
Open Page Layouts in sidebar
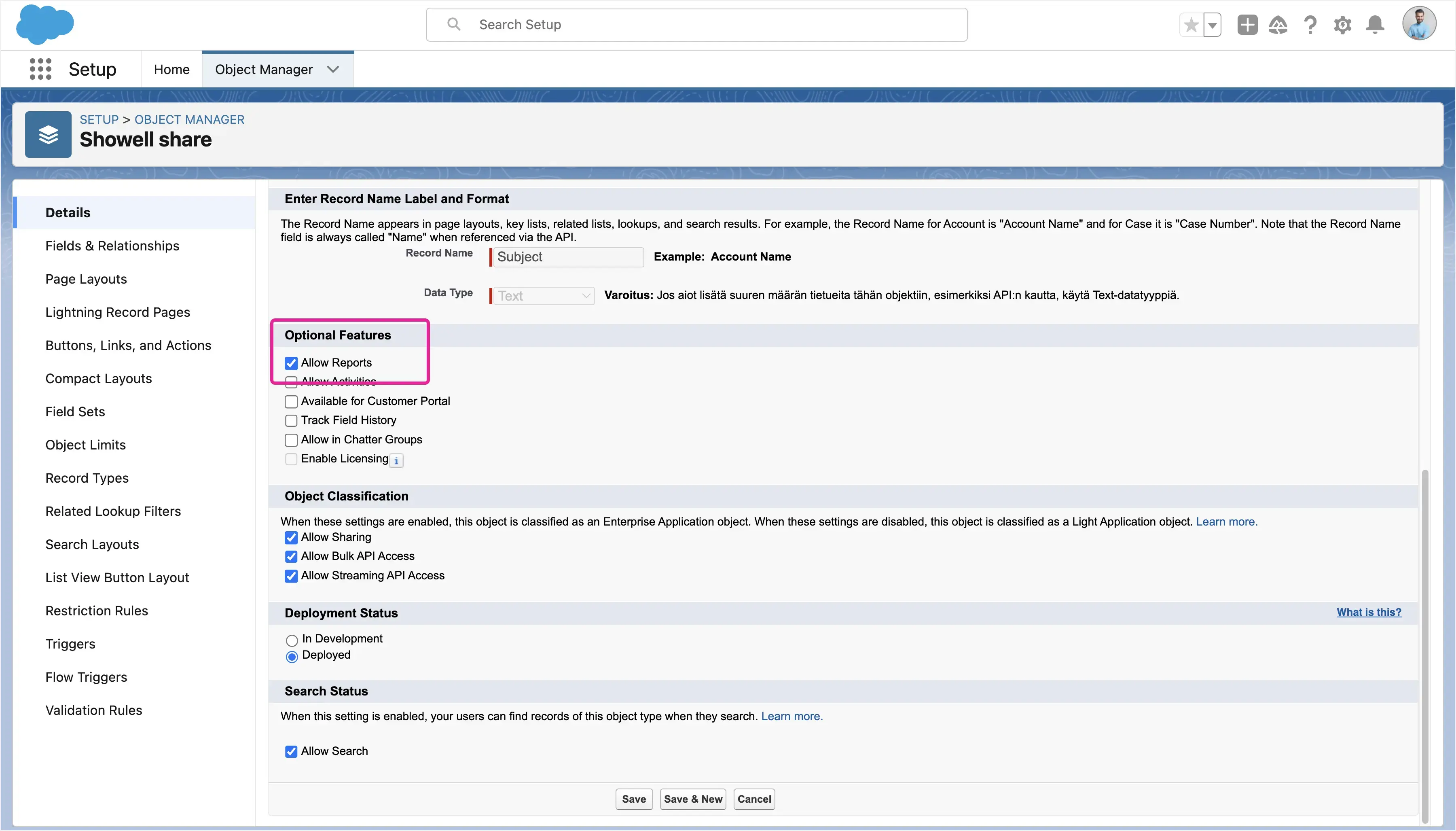[86, 278]
